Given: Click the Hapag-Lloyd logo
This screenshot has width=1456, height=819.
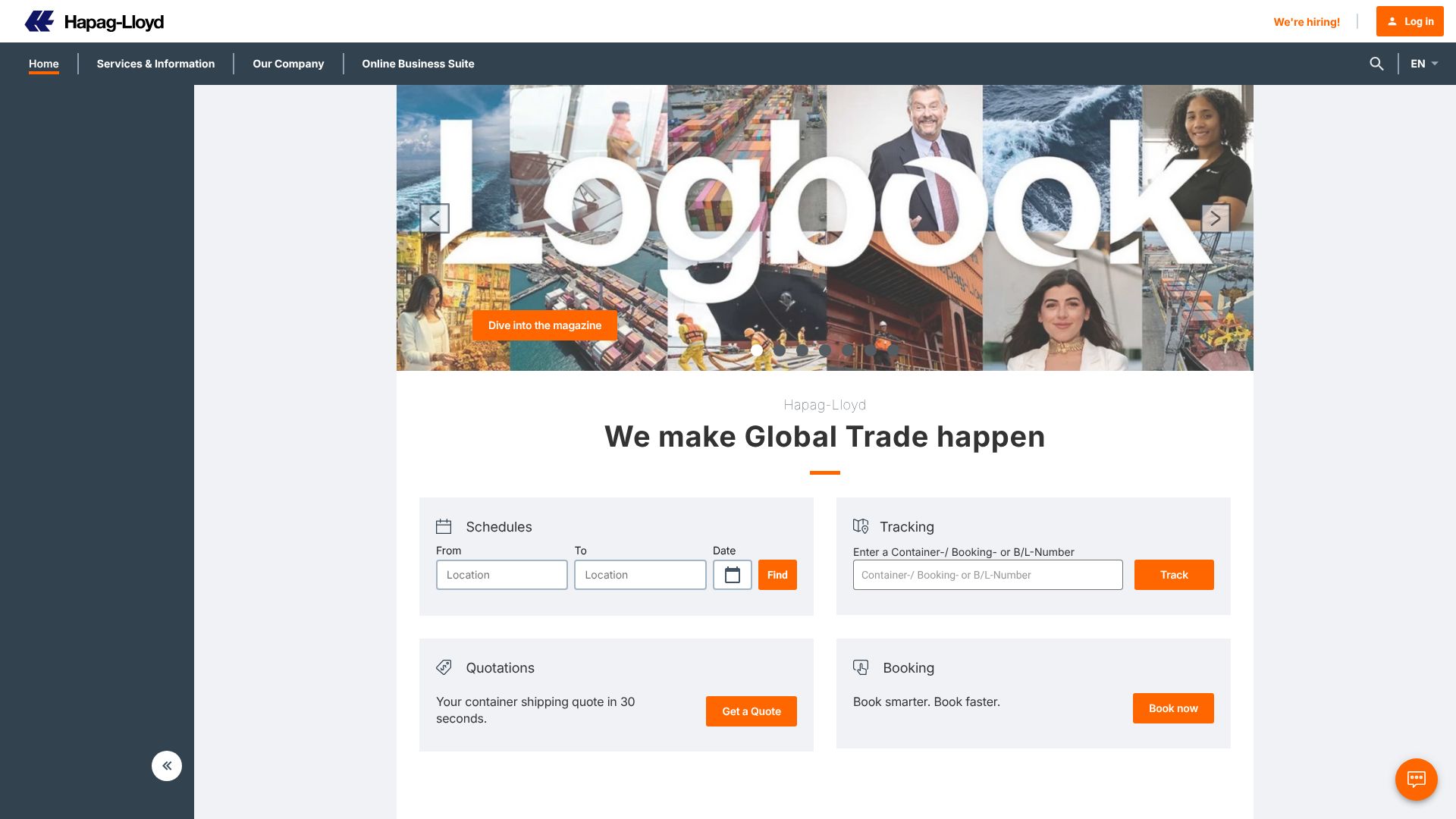Looking at the screenshot, I should pos(94,21).
